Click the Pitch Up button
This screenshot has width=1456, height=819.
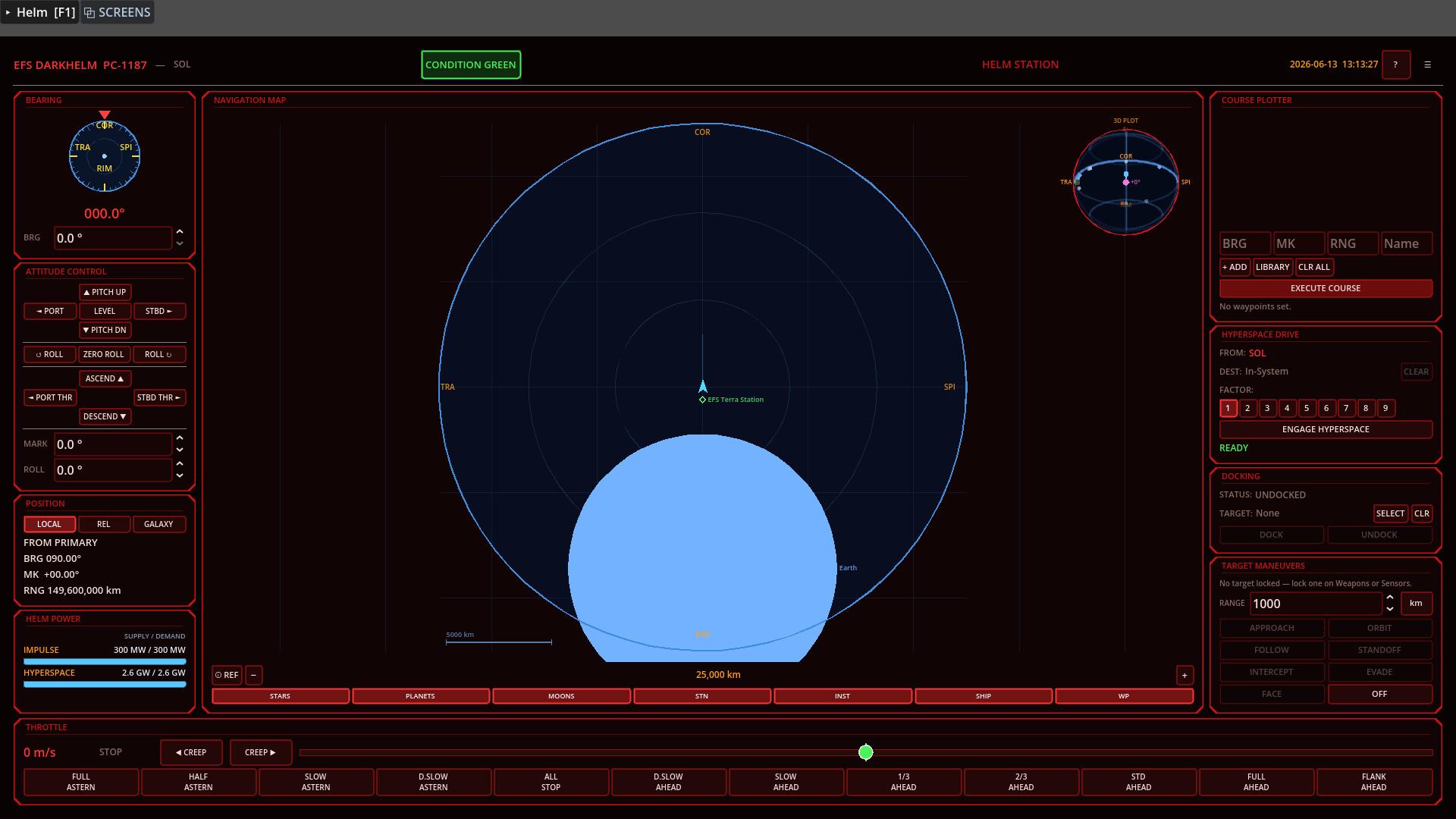tap(105, 292)
